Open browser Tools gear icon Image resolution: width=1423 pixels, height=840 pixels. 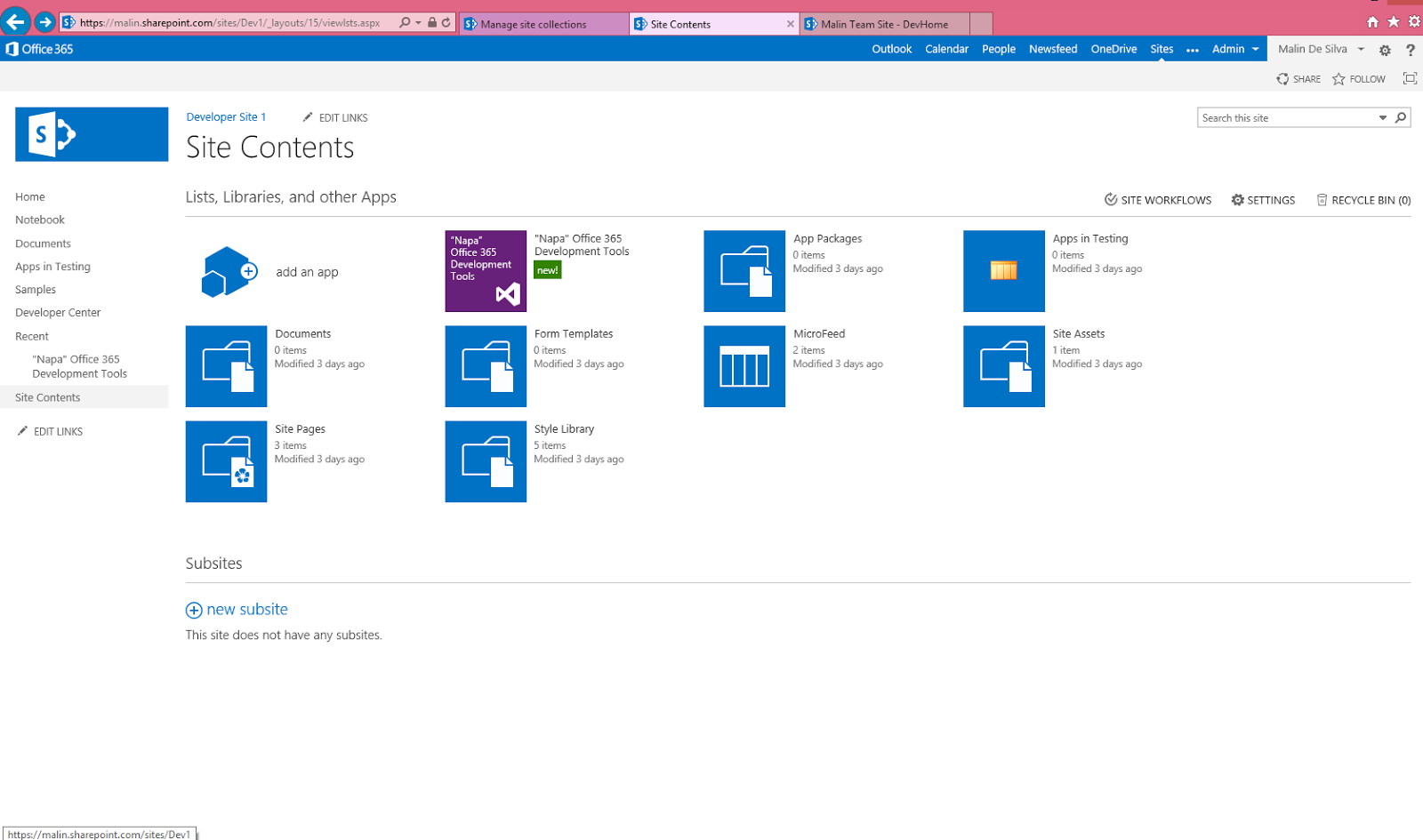pos(1414,22)
